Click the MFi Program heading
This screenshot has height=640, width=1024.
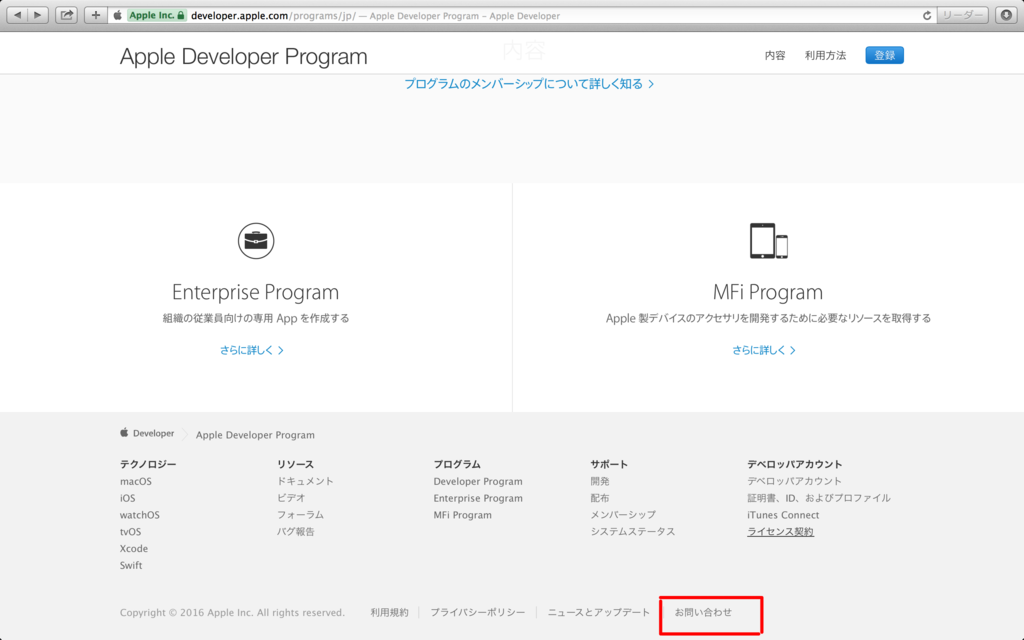pyautogui.click(x=768, y=292)
